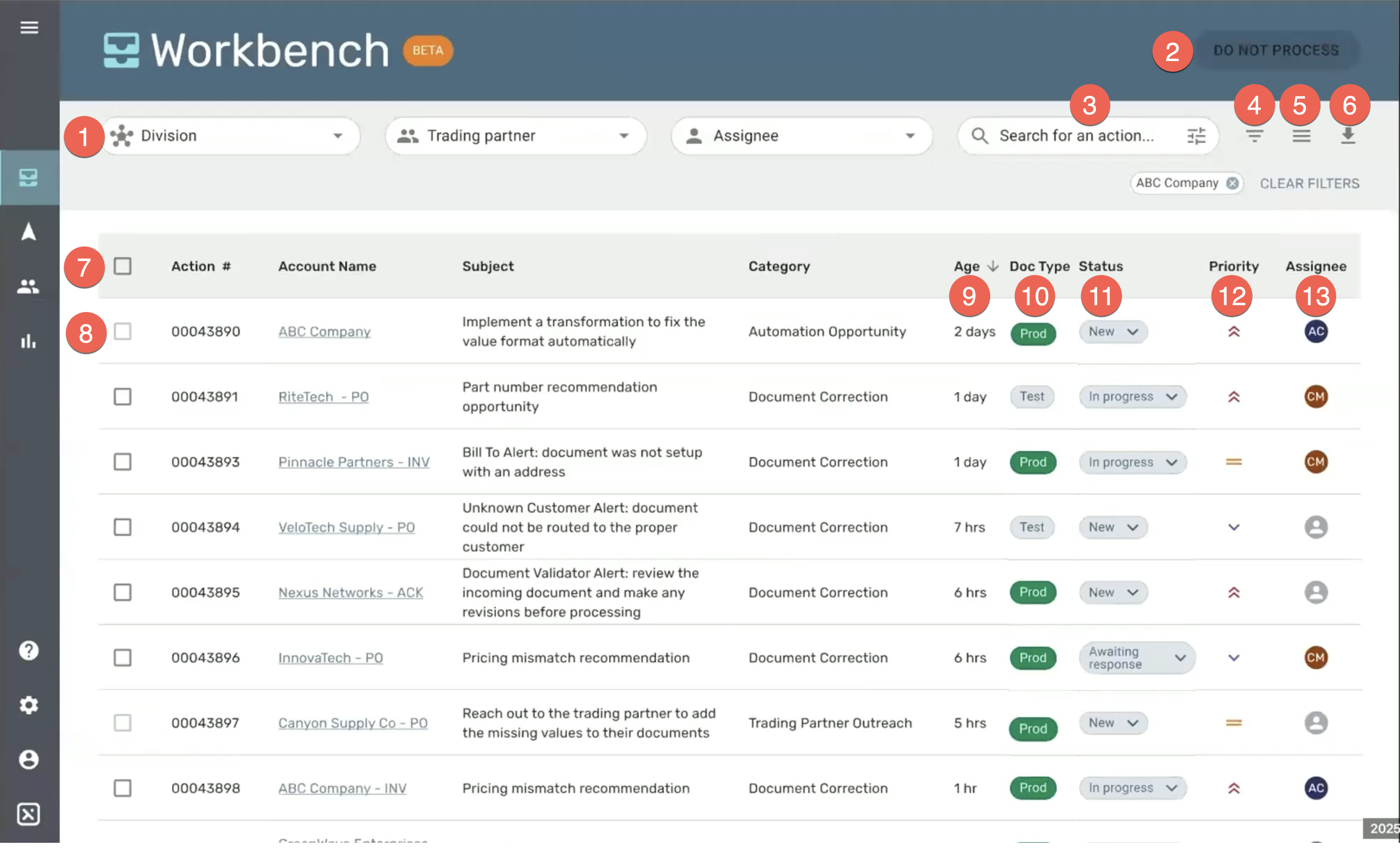Open Awaiting response status dropdown

(1137, 658)
